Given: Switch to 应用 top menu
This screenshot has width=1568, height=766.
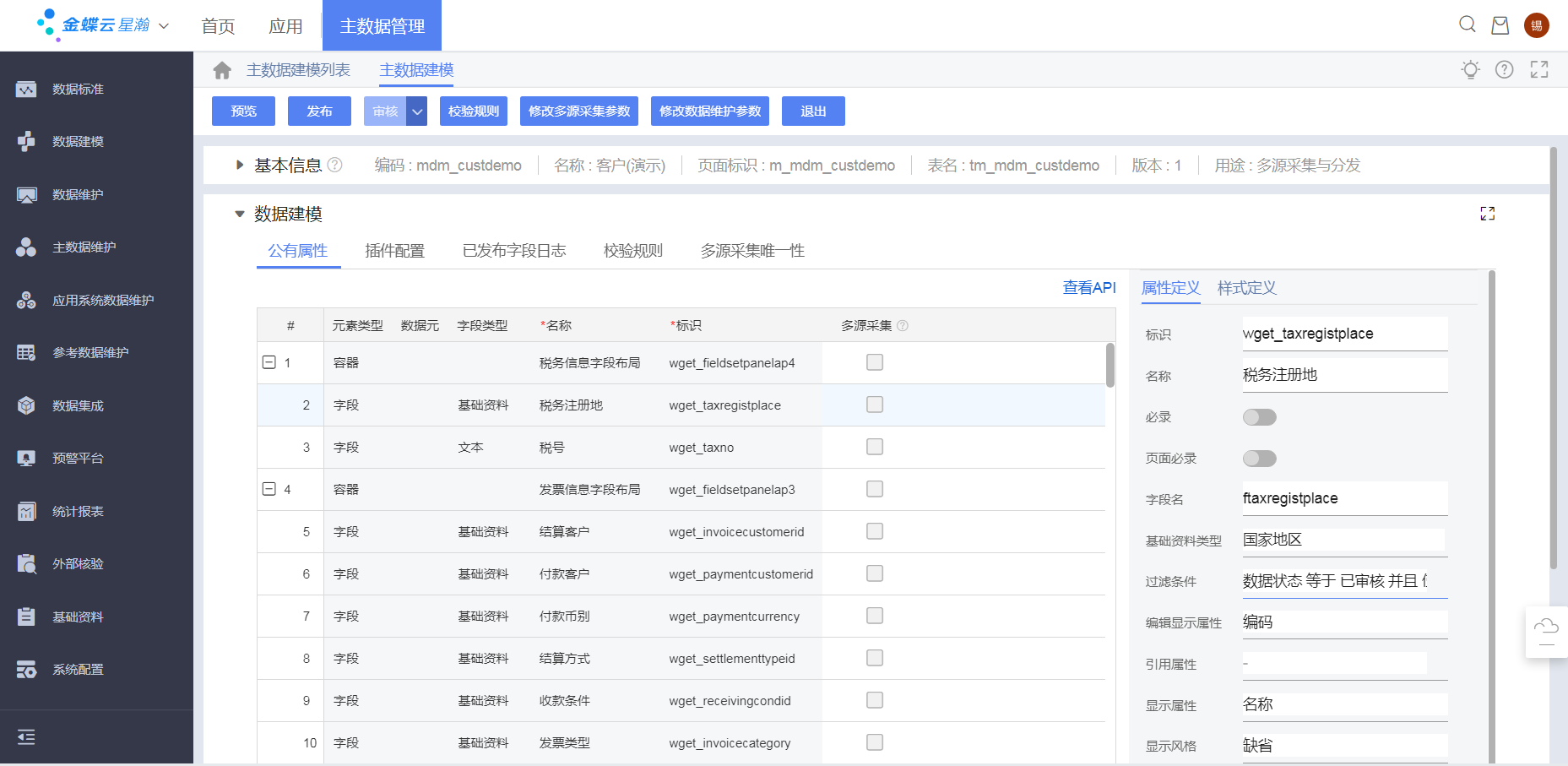Looking at the screenshot, I should tap(285, 26).
